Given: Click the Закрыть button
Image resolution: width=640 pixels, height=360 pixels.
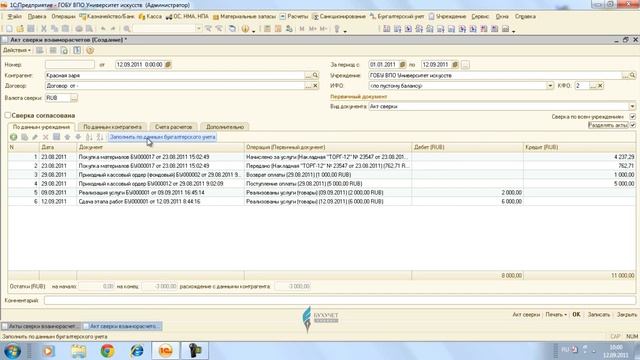Looking at the screenshot, I should point(627,314).
